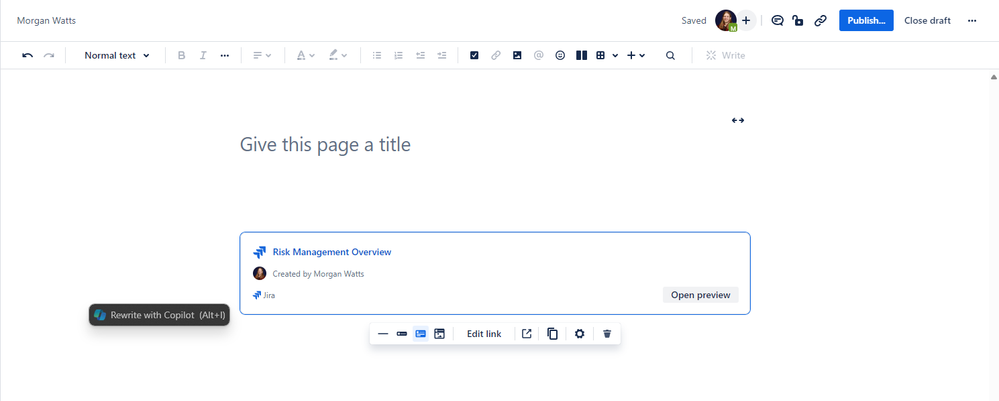
Task: Click Rewrite with Copilot popup
Action: [x=159, y=315]
